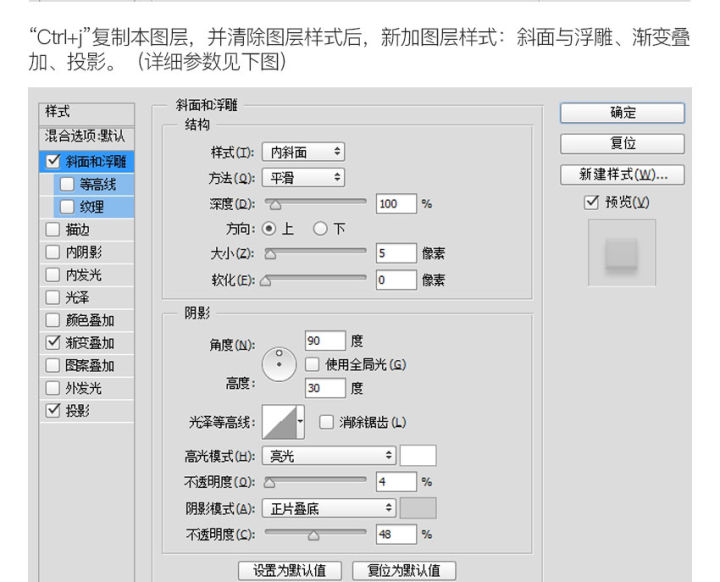Viewport: 720px width, 582px height.
Task: Click the 深度 depth slider
Action: pyautogui.click(x=314, y=203)
